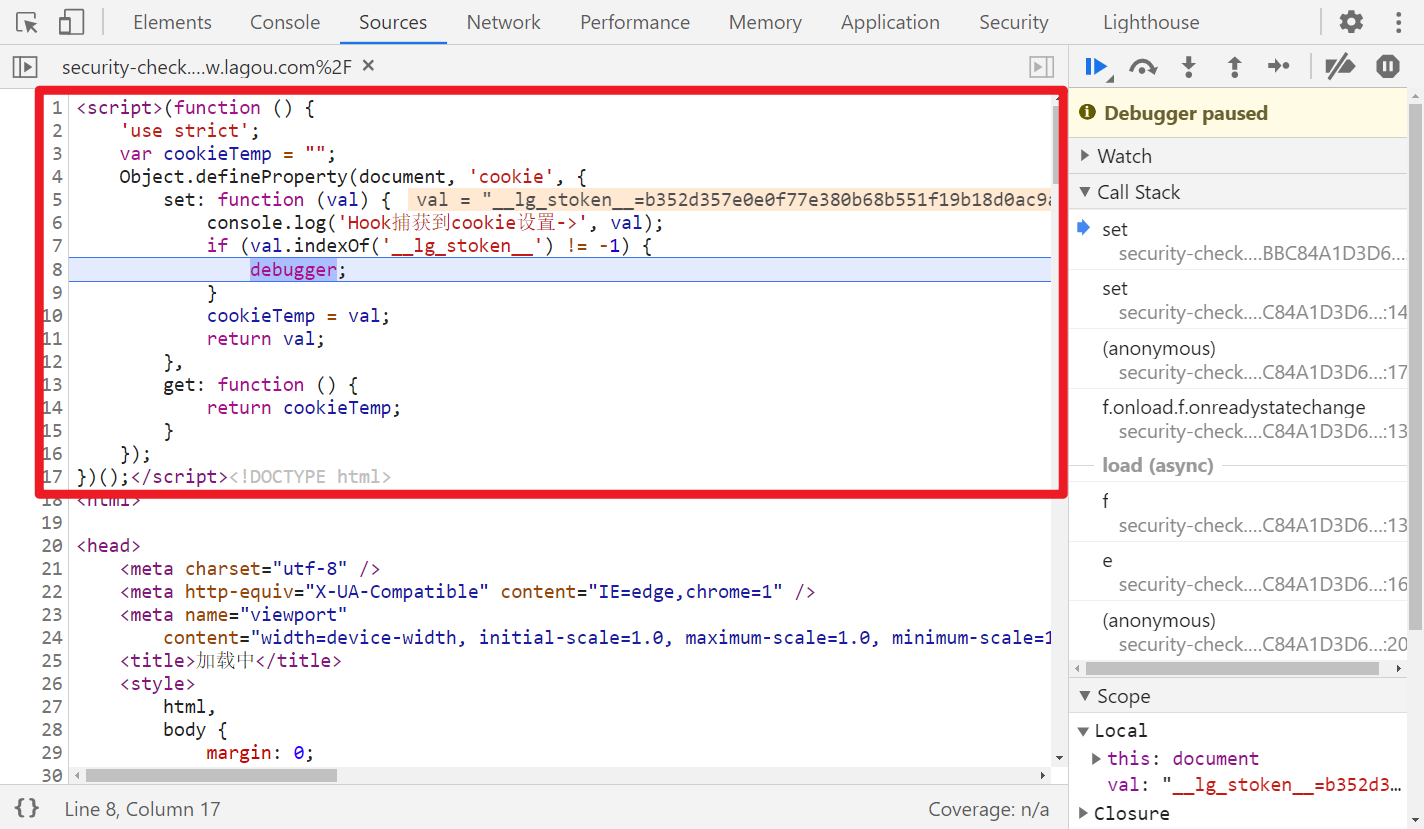Show the file navigator pane
The width and height of the screenshot is (1424, 829).
24,67
